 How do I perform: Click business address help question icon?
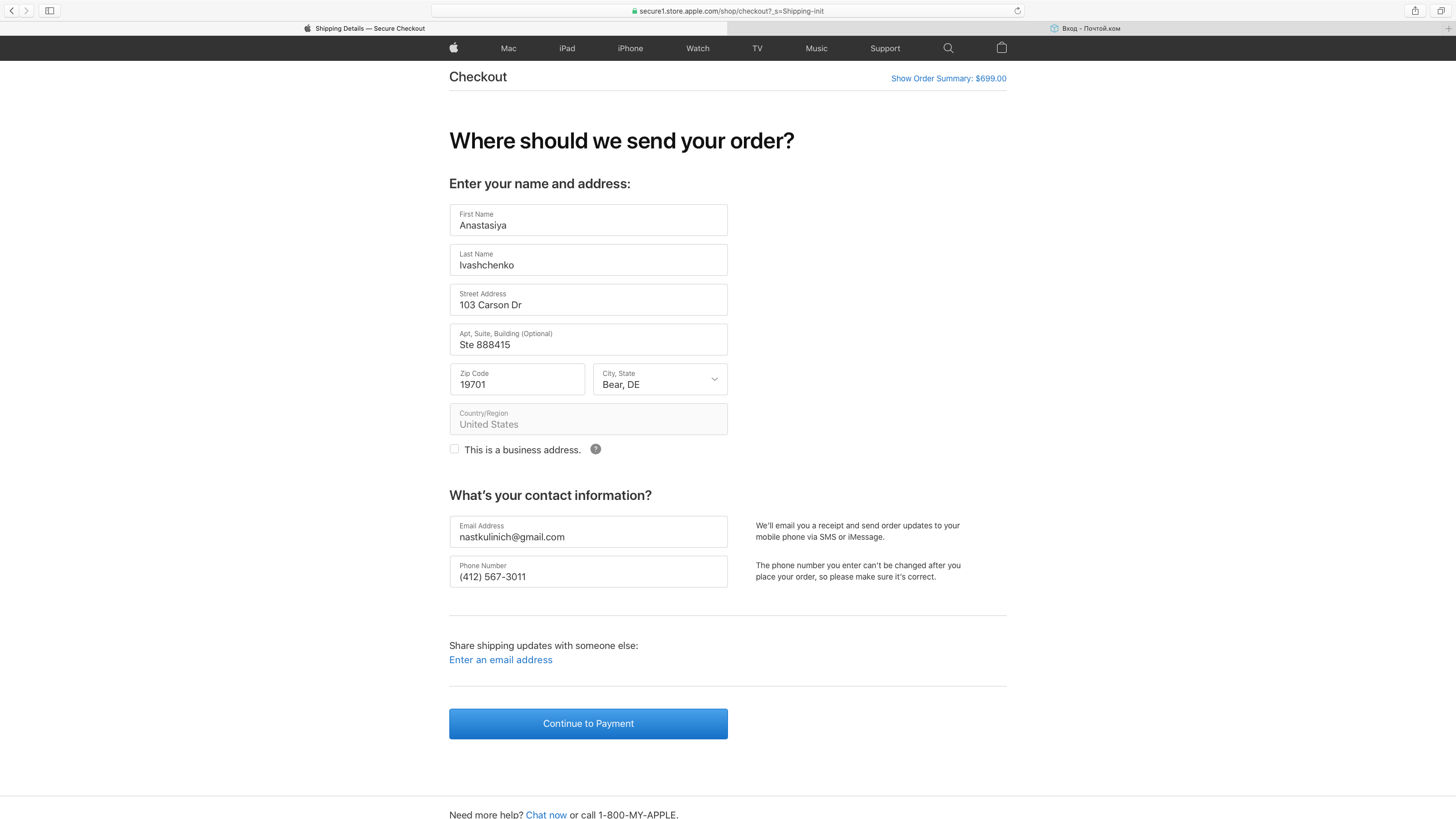595,449
